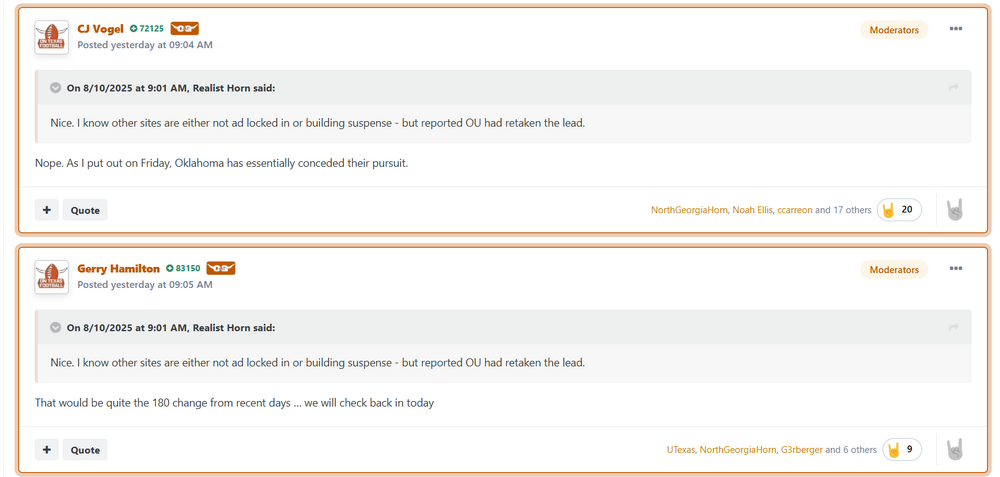This screenshot has height=477, width=1000.
Task: Go to quoted post arrow in CJ Vogel's post
Action: pyautogui.click(x=953, y=88)
